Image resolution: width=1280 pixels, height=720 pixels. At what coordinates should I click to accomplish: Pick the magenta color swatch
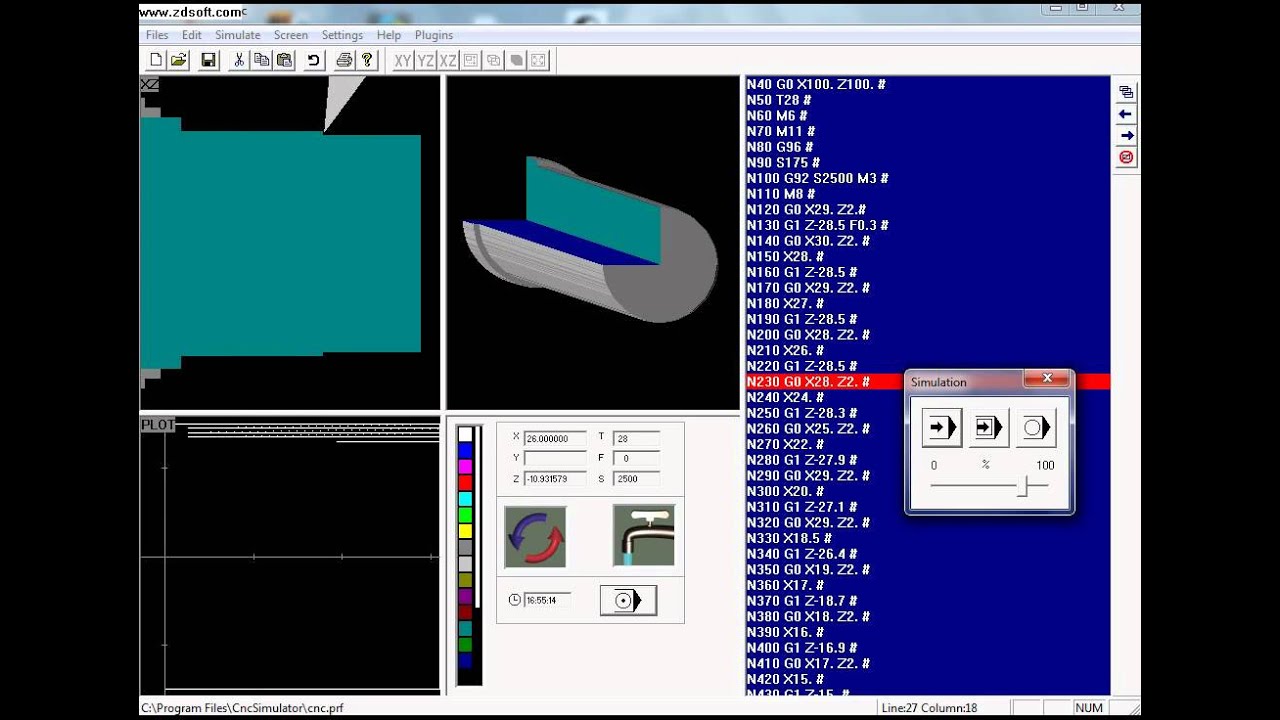[465, 467]
